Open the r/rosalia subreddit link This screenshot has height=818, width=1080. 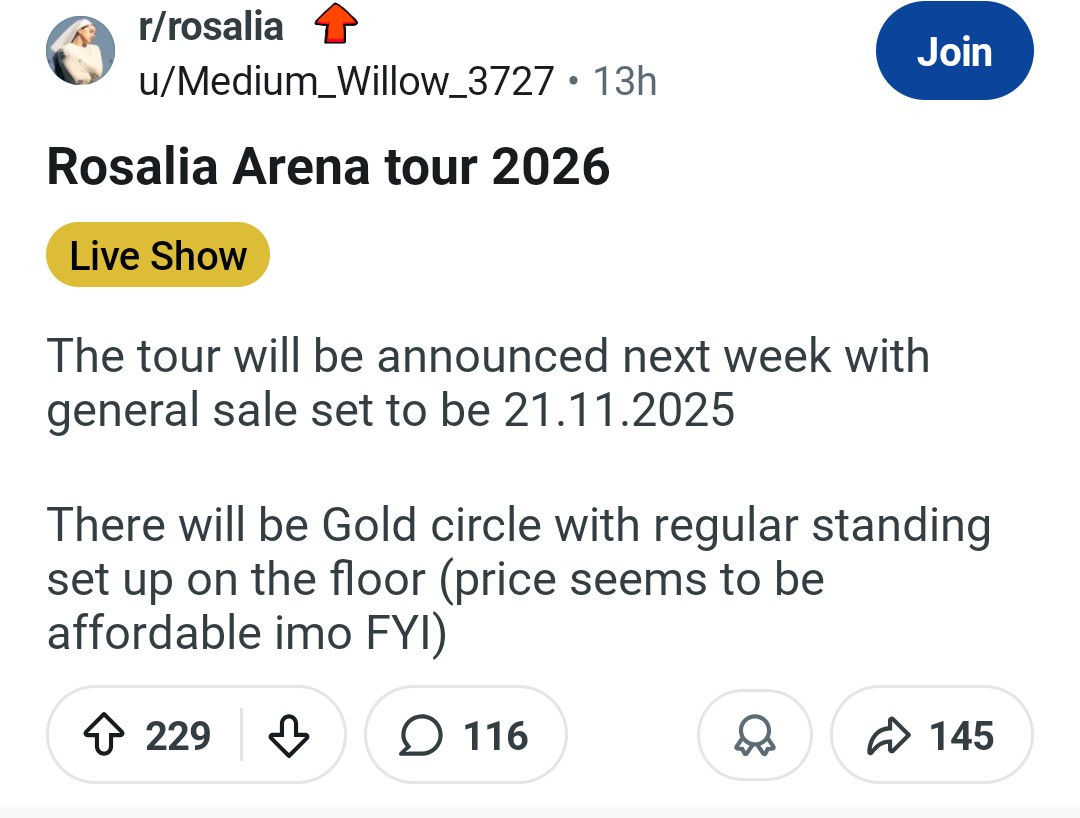pos(211,26)
